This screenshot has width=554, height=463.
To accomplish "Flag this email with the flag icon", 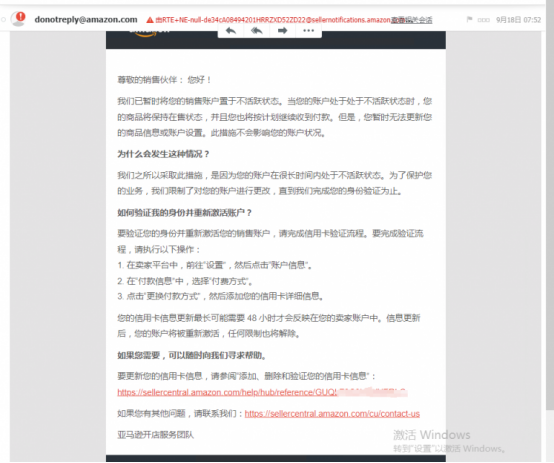I will 469,19.
